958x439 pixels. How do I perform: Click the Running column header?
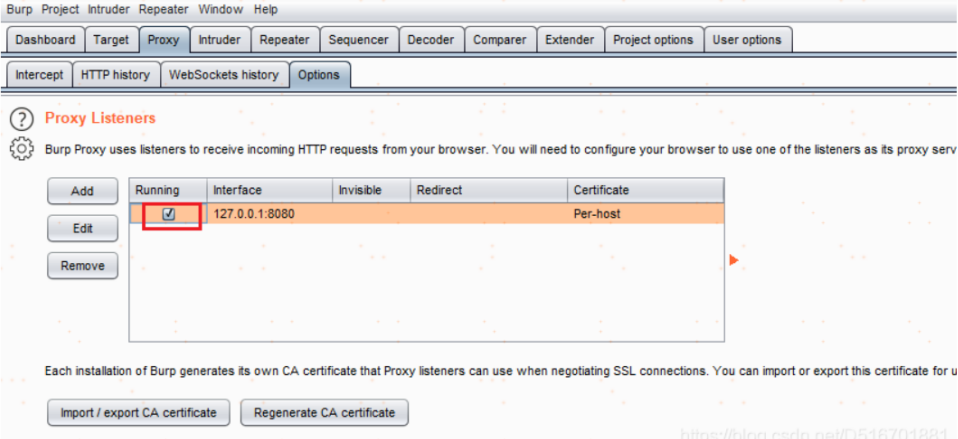click(x=168, y=190)
